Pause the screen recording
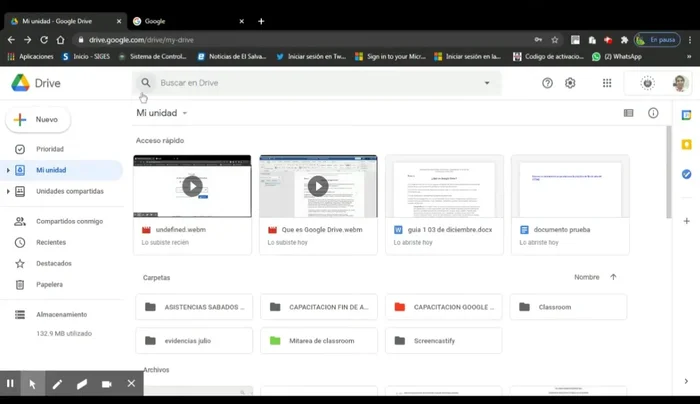The image size is (700, 404). pyautogui.click(x=10, y=383)
